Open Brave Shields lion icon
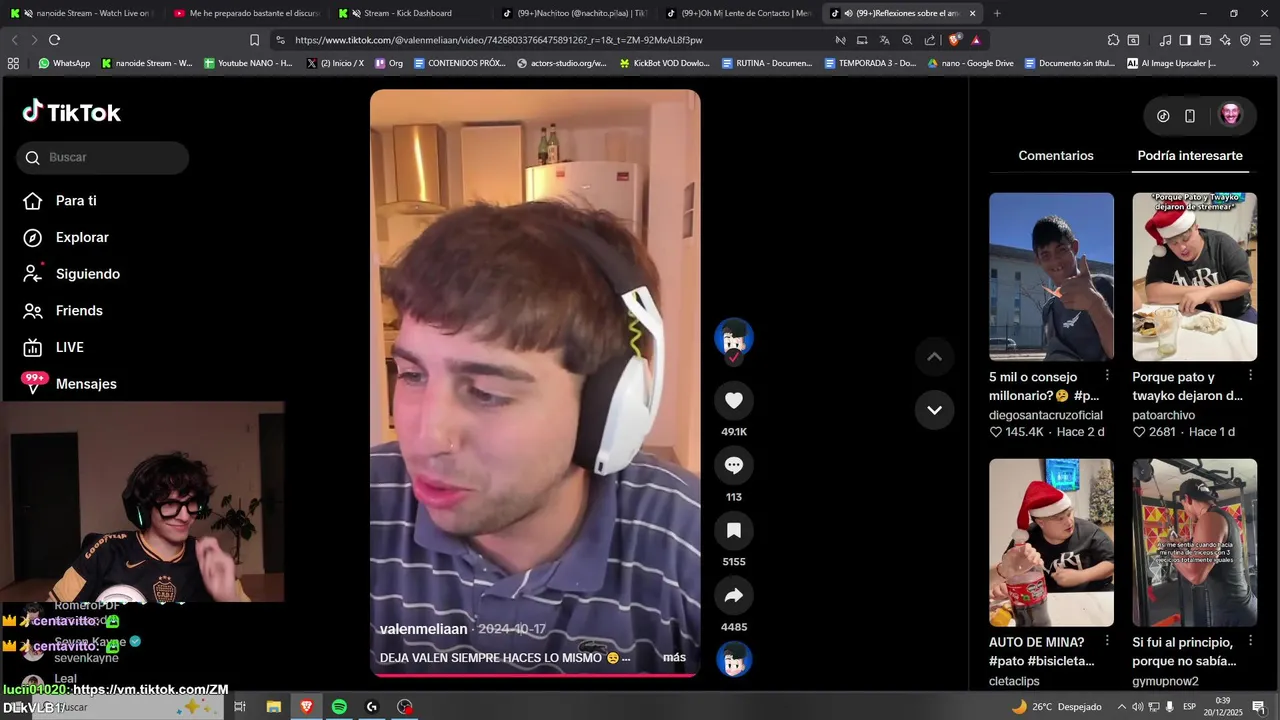This screenshot has width=1280, height=720. click(954, 40)
